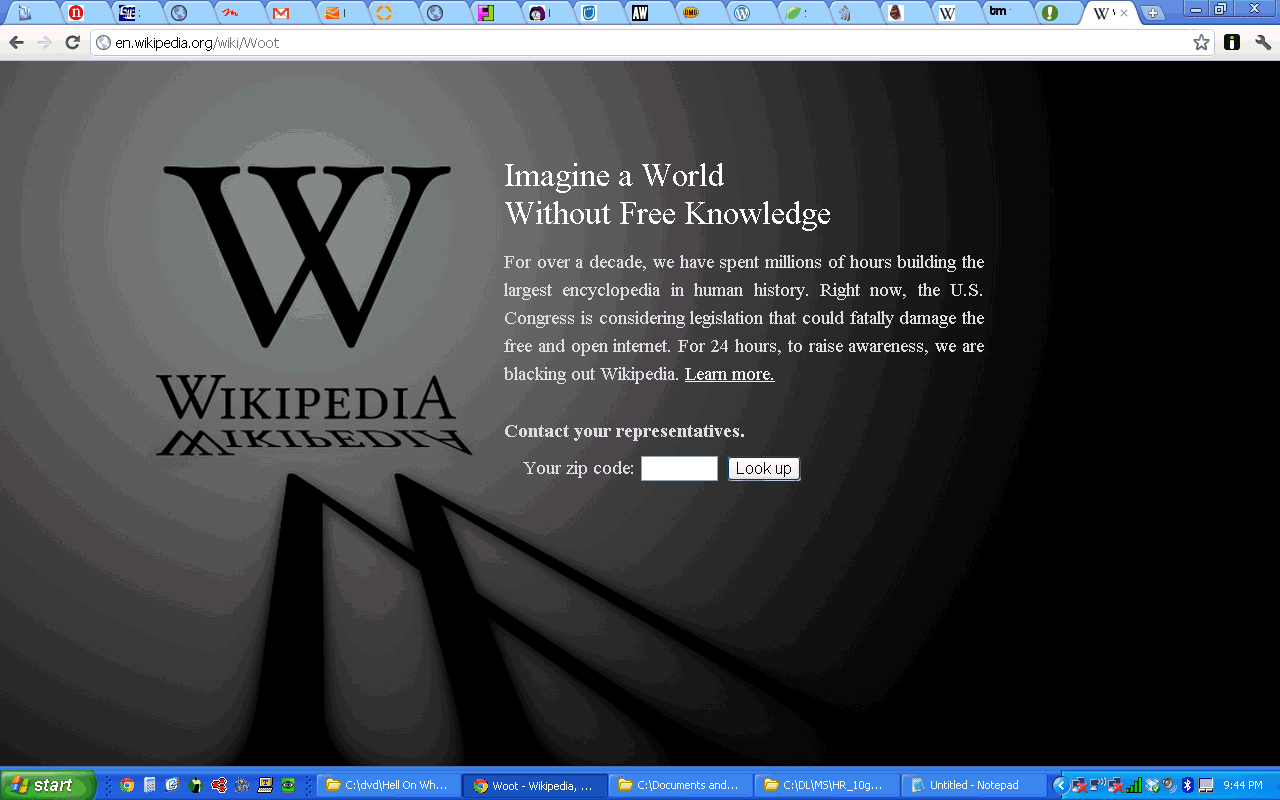Expand hidden system tray icons arrow
The height and width of the screenshot is (800, 1280).
click(1061, 785)
